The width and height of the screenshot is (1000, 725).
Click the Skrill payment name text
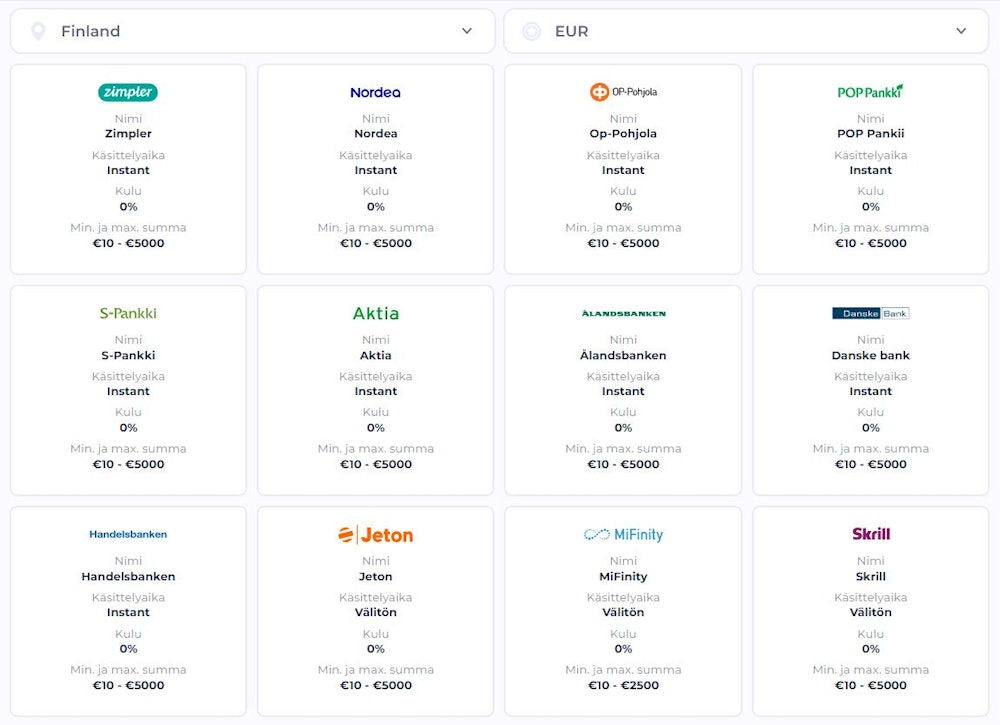[x=870, y=576]
